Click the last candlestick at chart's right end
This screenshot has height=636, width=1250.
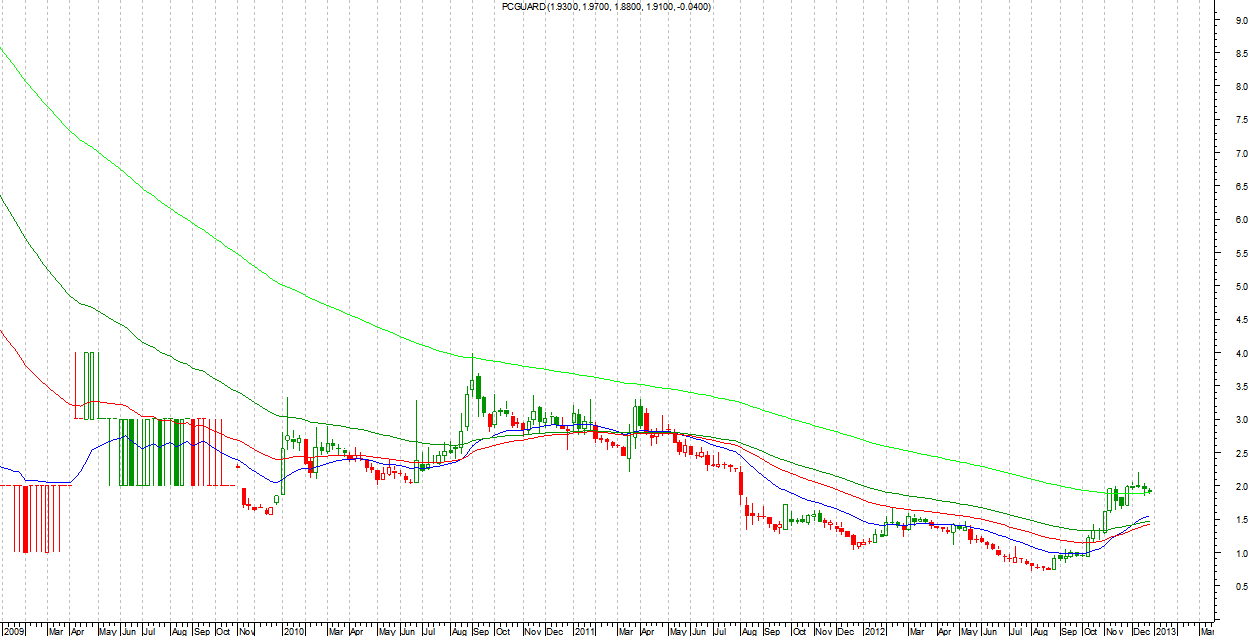pyautogui.click(x=1149, y=490)
